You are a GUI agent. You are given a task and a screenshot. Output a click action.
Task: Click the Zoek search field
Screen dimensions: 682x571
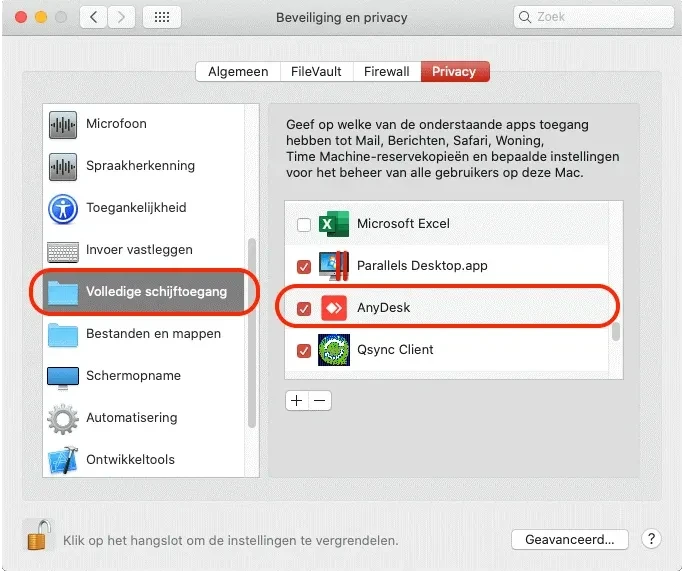[x=594, y=17]
